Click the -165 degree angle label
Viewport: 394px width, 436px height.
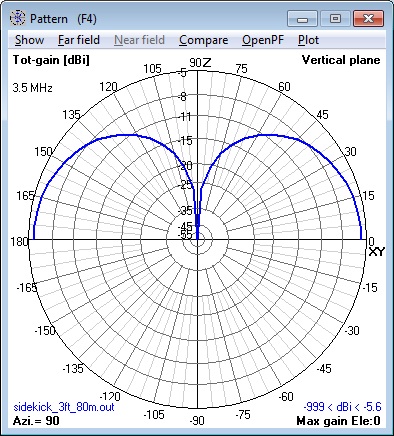pyautogui.click(x=27, y=287)
